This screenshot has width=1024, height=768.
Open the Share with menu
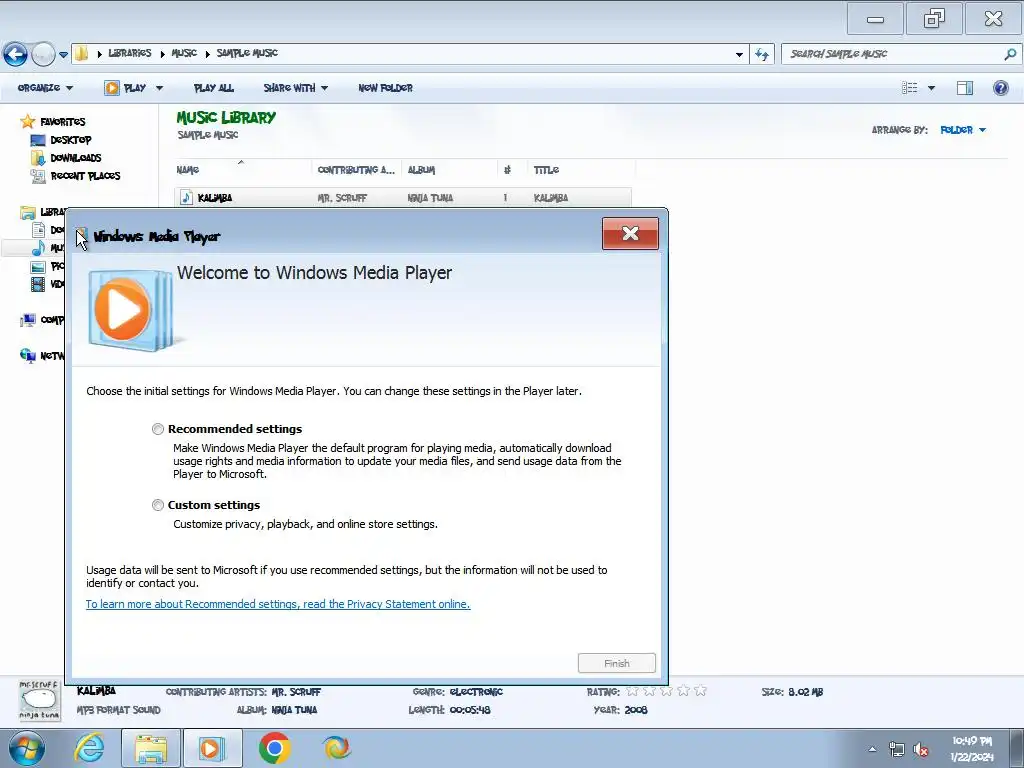click(295, 88)
